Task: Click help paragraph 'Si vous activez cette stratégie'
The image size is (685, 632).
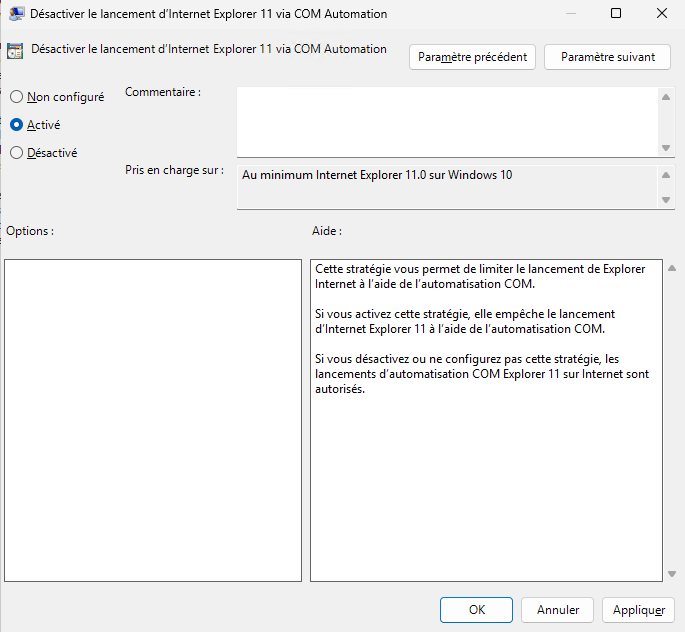Action: (x=465, y=321)
